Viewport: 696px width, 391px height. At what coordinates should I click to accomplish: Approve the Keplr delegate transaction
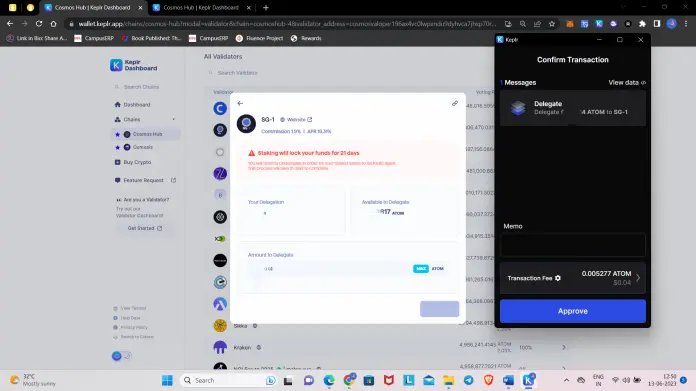click(573, 311)
